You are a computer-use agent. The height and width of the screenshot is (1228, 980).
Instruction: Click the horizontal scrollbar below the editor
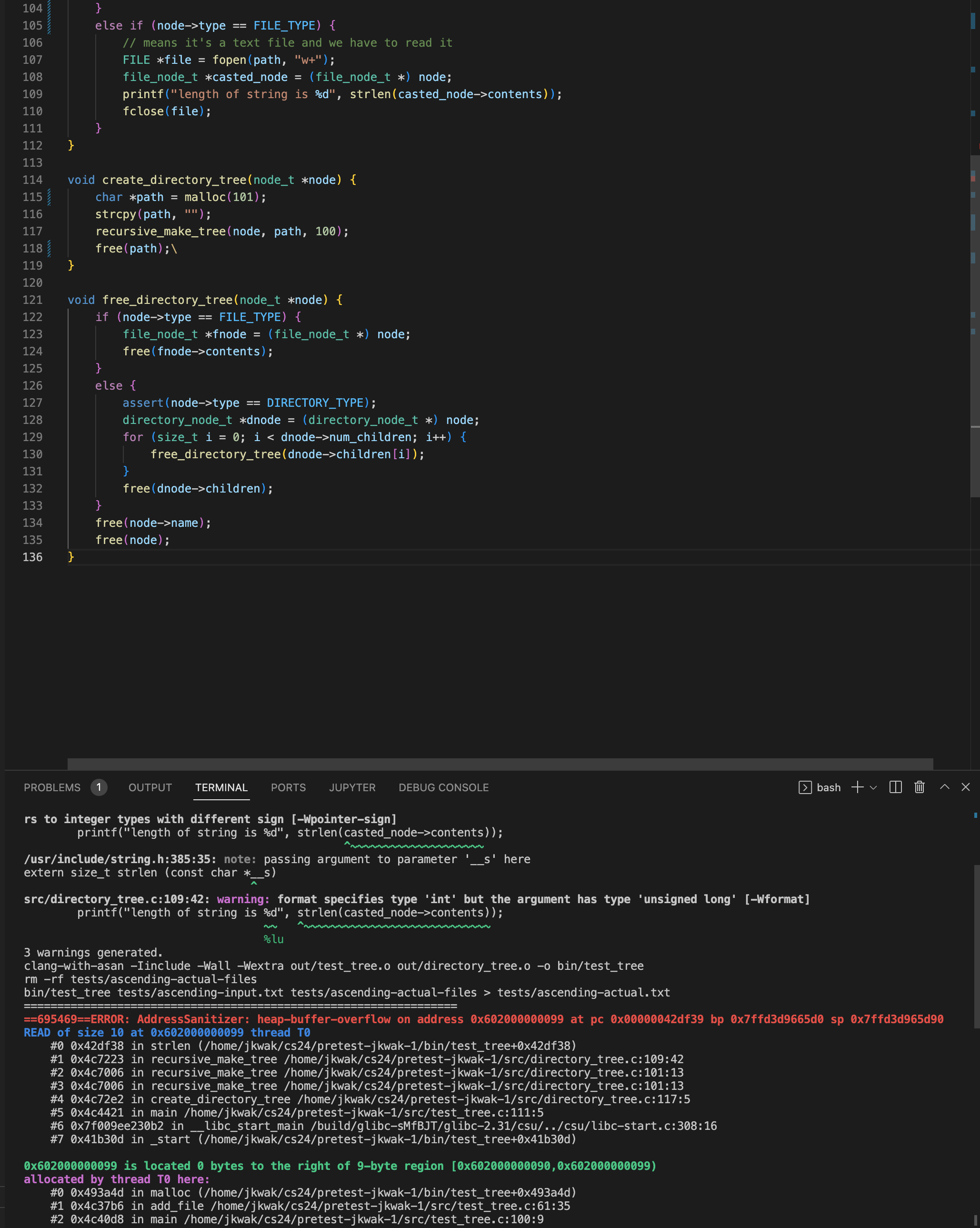pyautogui.click(x=500, y=764)
